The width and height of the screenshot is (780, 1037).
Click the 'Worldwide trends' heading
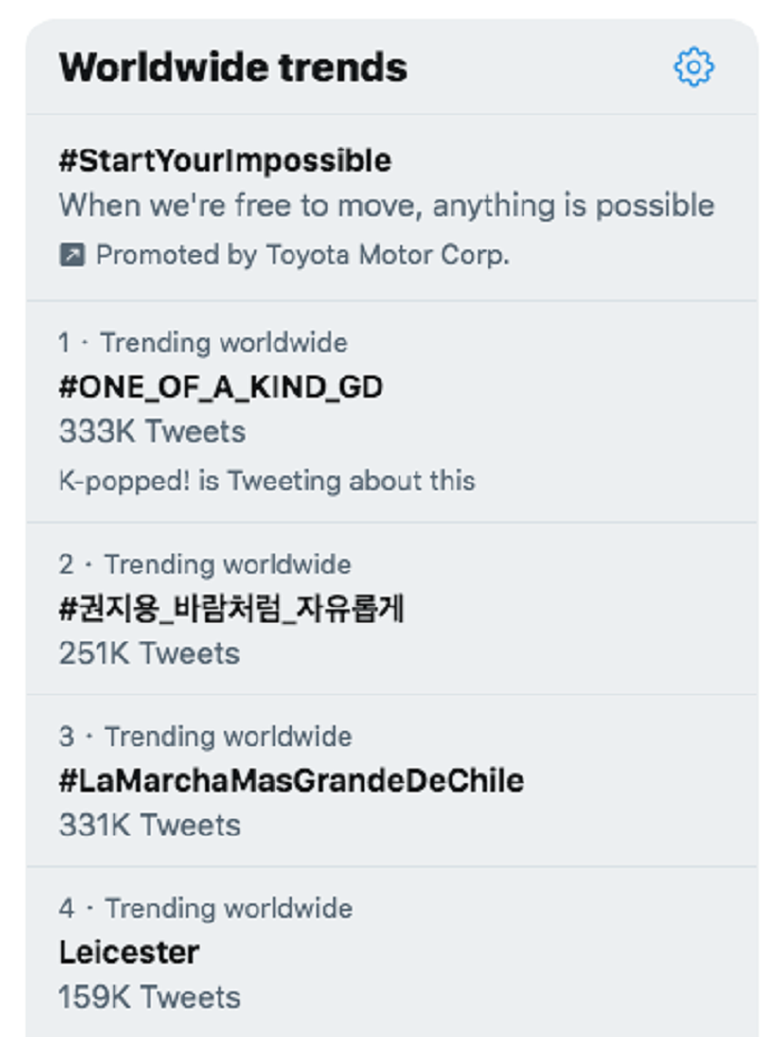point(233,68)
